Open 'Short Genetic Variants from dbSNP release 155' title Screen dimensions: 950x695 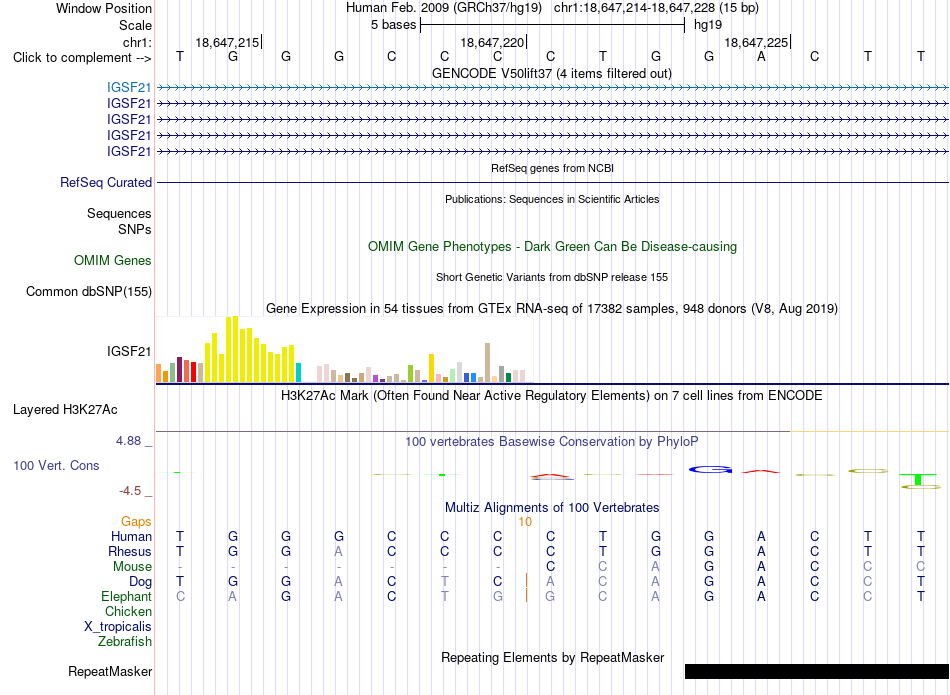[x=552, y=278]
